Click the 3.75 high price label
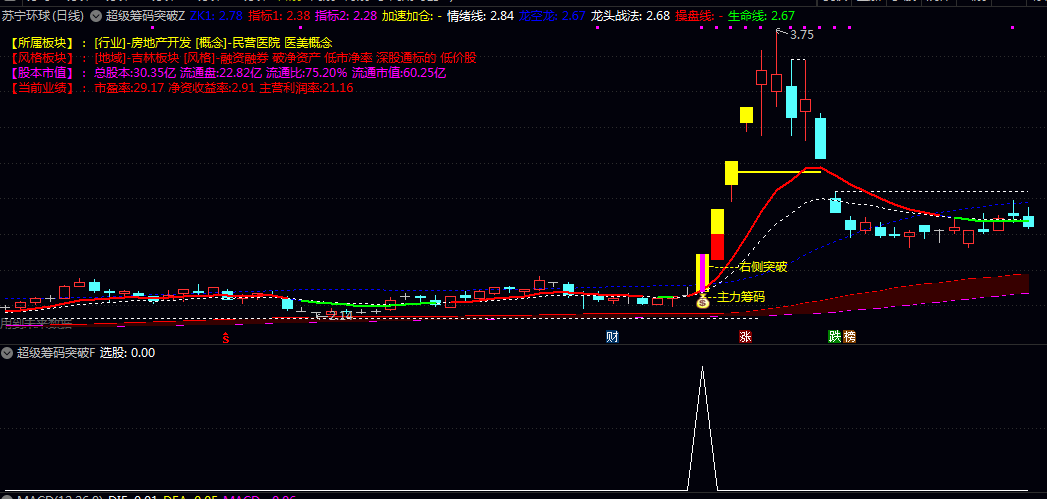This screenshot has height=499, width=1047. 801,35
